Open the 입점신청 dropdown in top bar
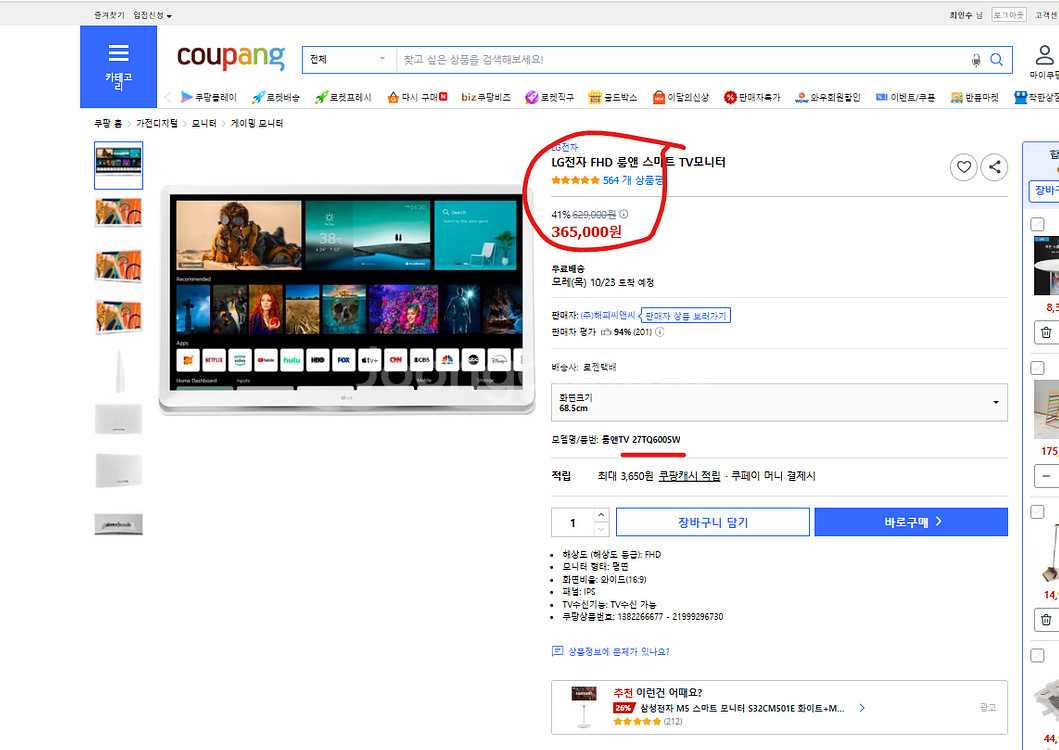 [x=153, y=16]
